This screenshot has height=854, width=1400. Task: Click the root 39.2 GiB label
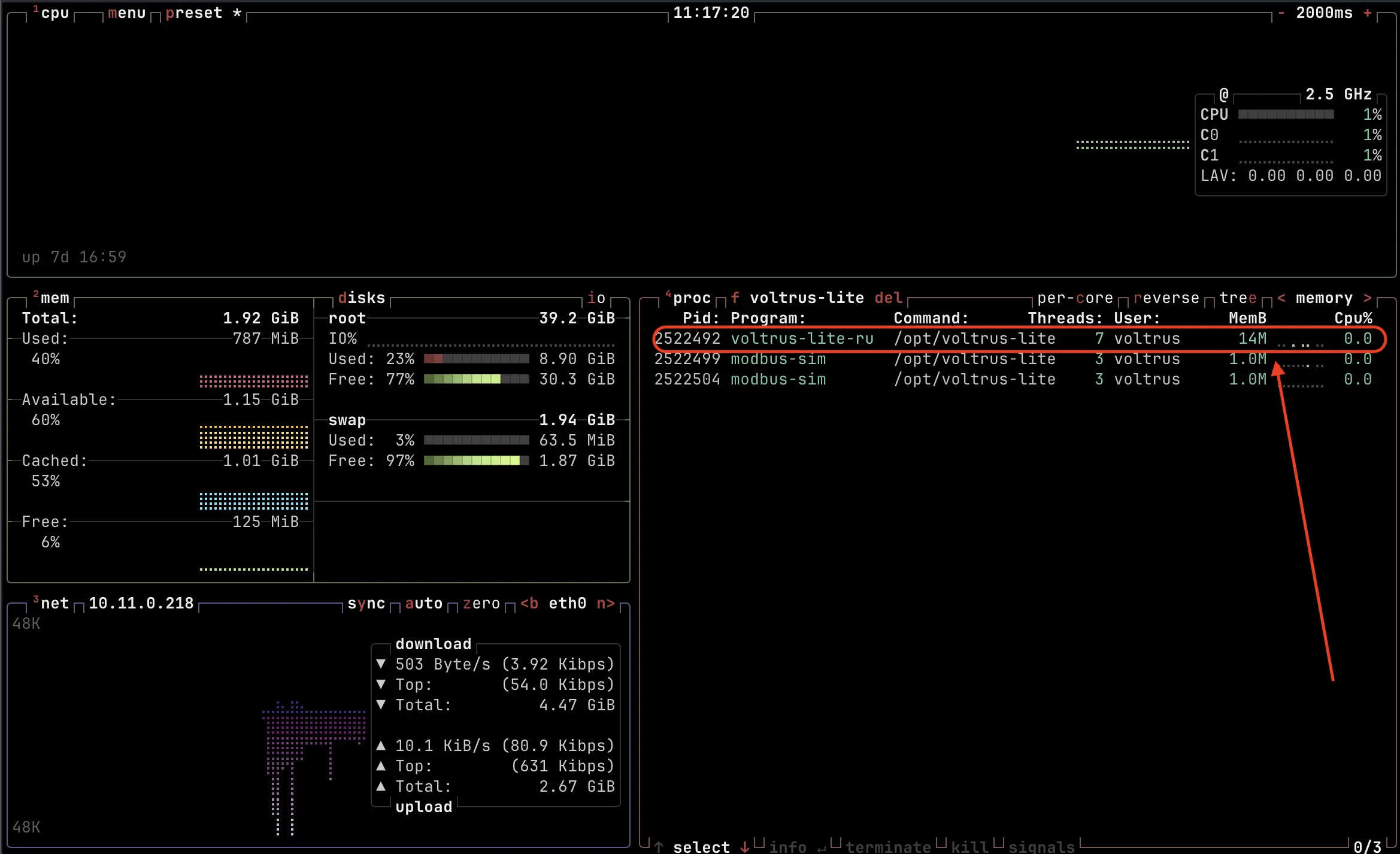tap(577, 318)
